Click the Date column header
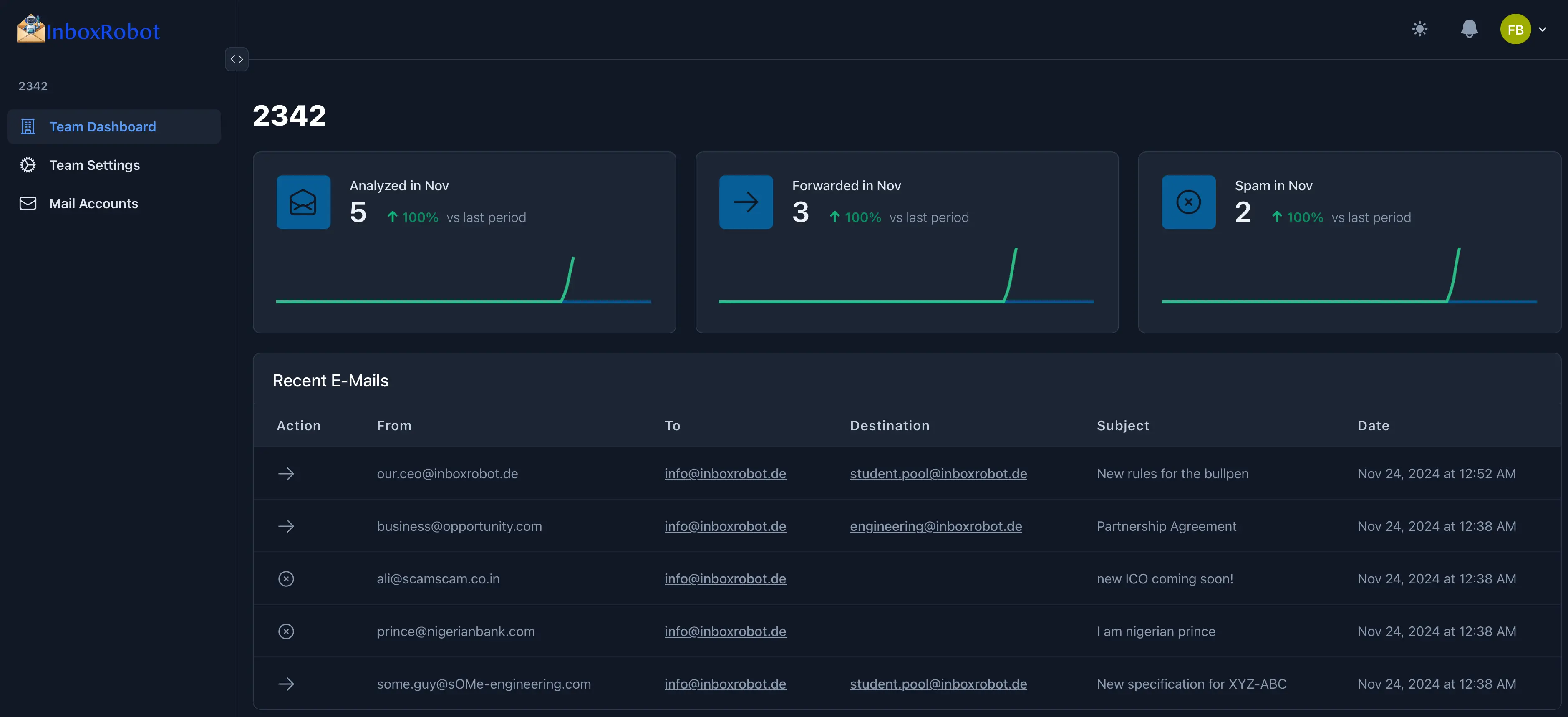Screen dimensions: 1568x717 point(1373,425)
